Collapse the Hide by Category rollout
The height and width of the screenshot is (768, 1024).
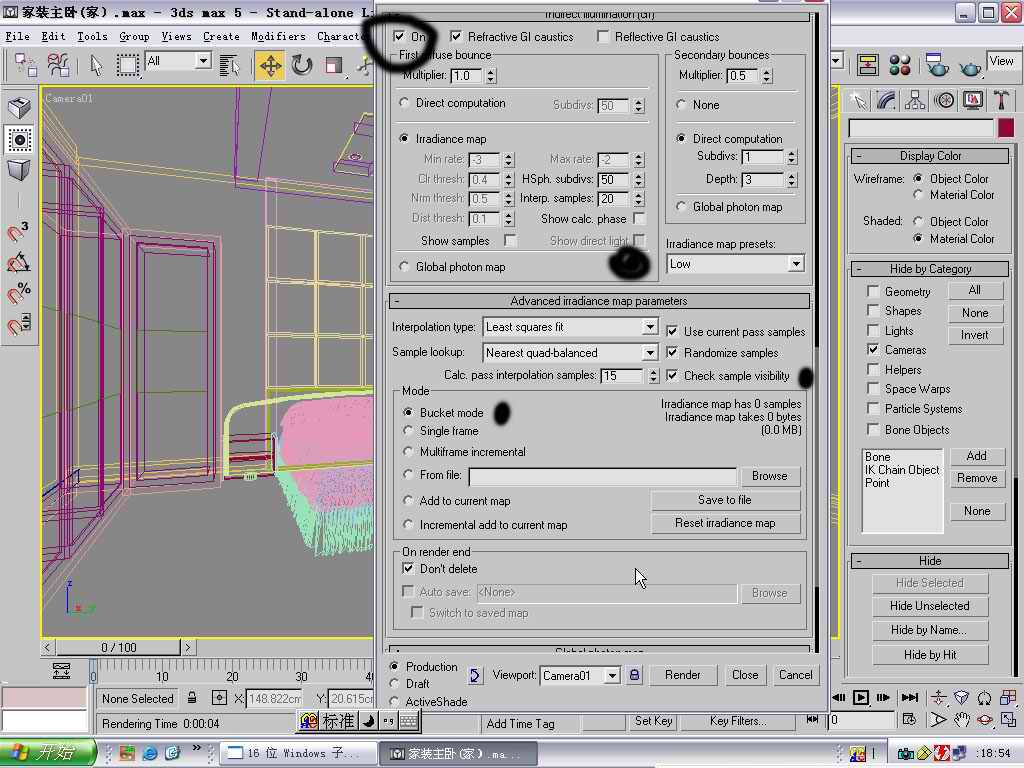pyautogui.click(x=930, y=269)
